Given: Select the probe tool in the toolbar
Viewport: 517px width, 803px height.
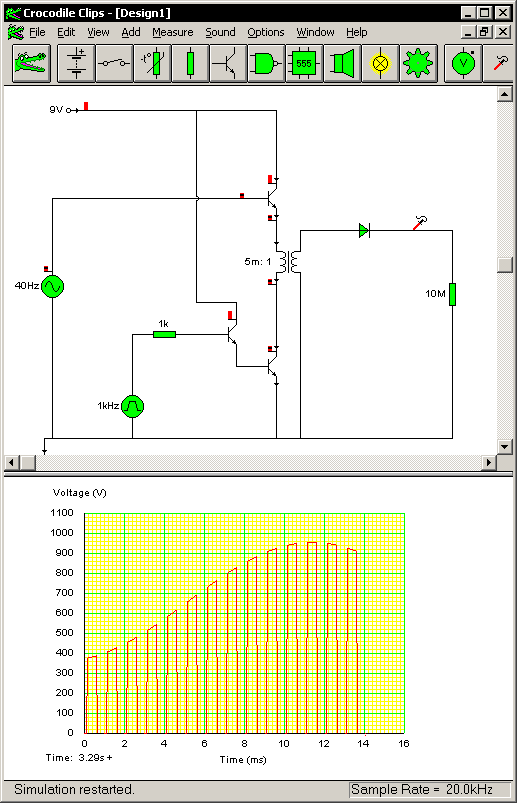Looking at the screenshot, I should pyautogui.click(x=500, y=64).
